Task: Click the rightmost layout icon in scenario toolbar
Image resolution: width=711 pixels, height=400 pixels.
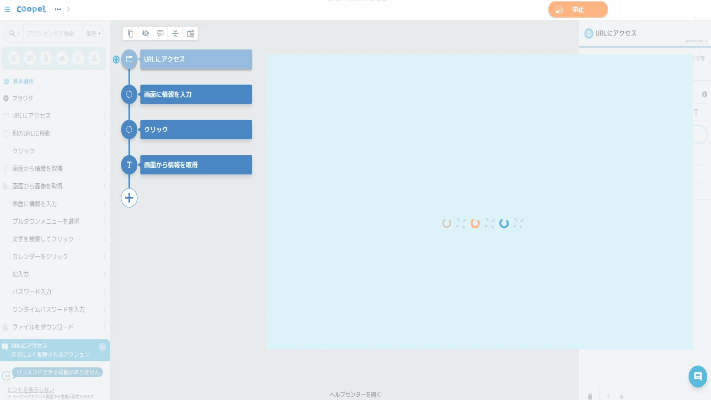Action: (x=190, y=34)
